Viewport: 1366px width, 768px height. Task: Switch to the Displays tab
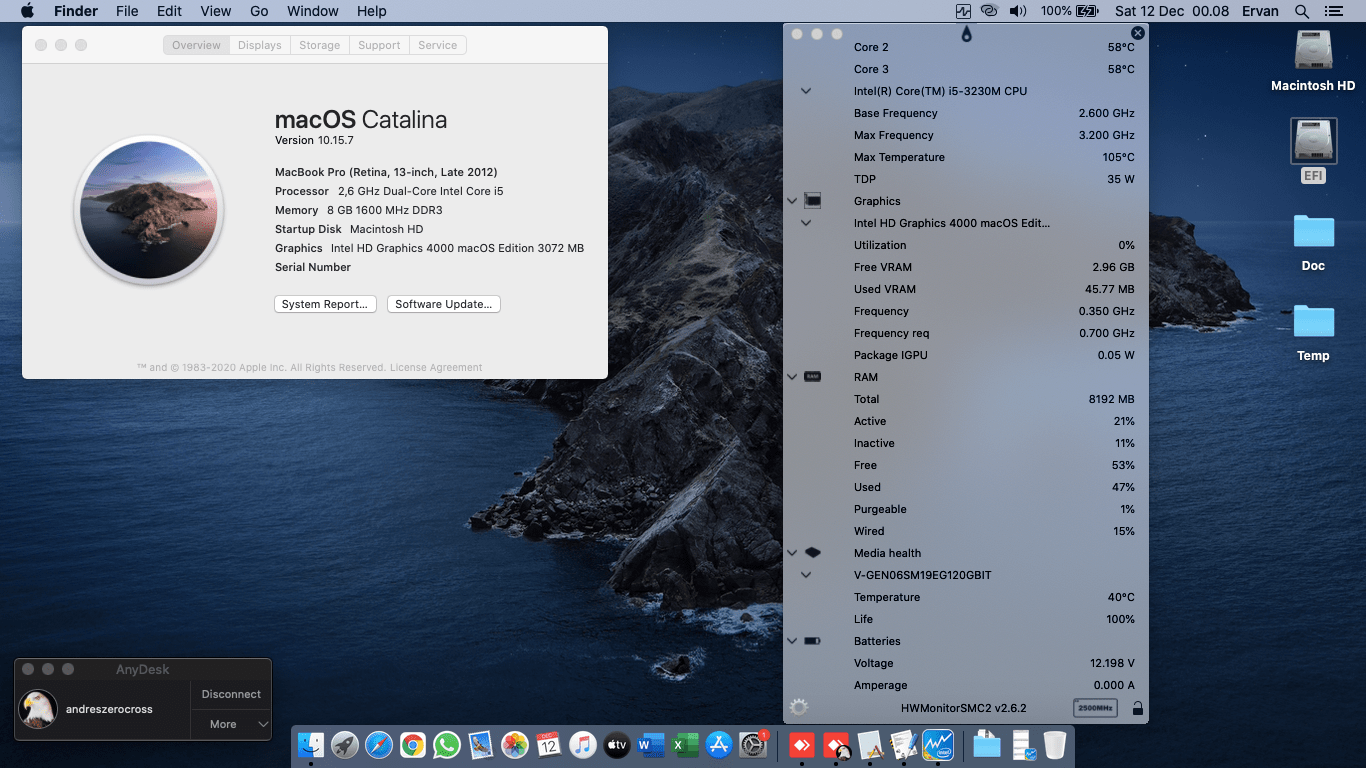pos(259,44)
